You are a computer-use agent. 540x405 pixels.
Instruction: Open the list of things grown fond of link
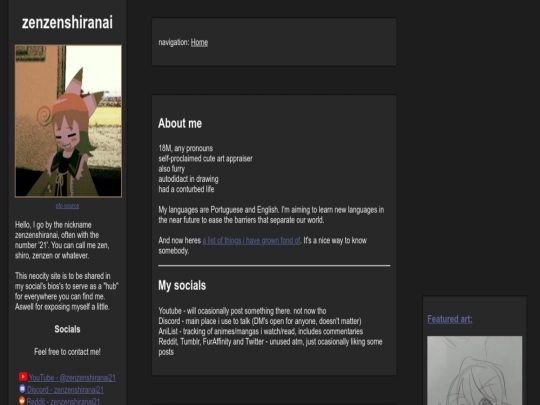(x=251, y=240)
